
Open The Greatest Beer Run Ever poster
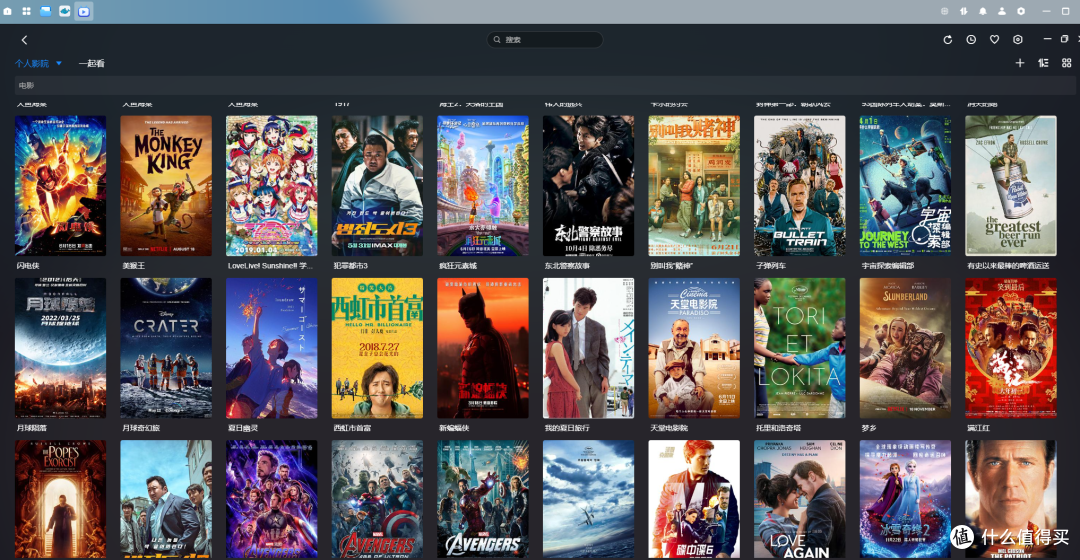(x=1011, y=186)
